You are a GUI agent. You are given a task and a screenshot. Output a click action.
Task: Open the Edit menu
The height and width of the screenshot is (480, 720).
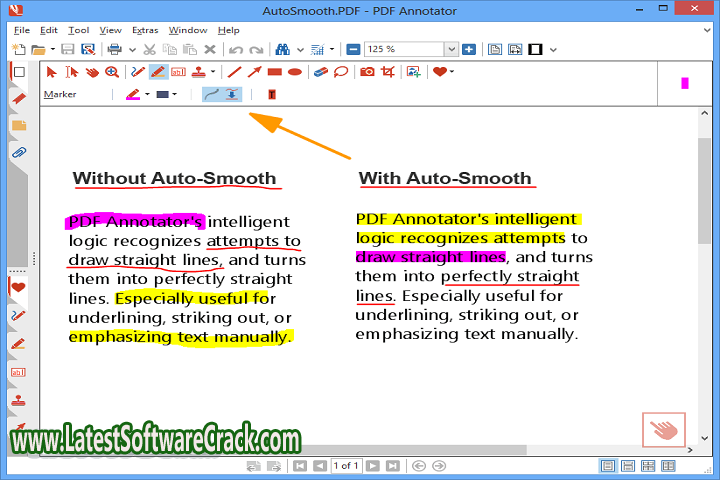[x=49, y=30]
